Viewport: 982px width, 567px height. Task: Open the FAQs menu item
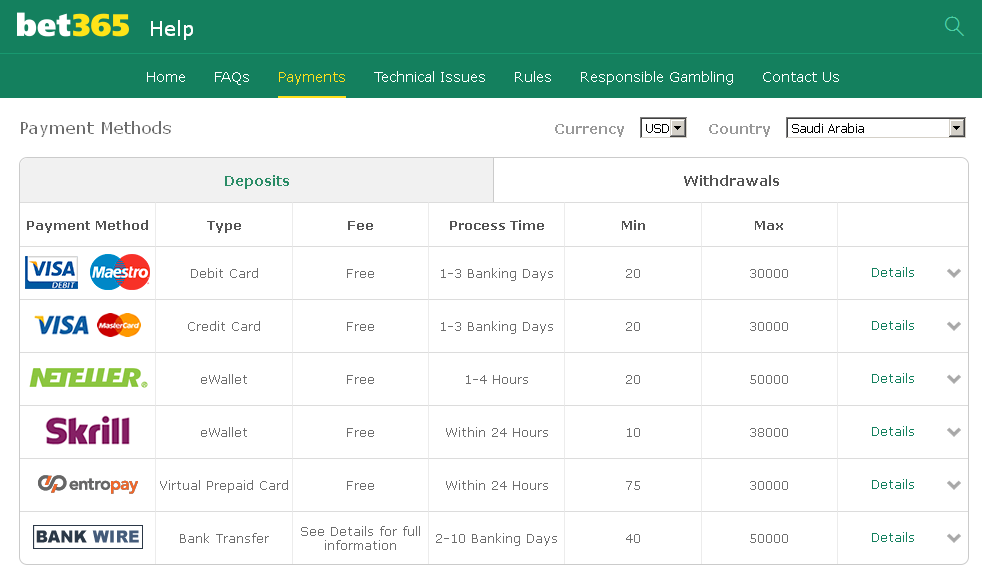pos(232,77)
